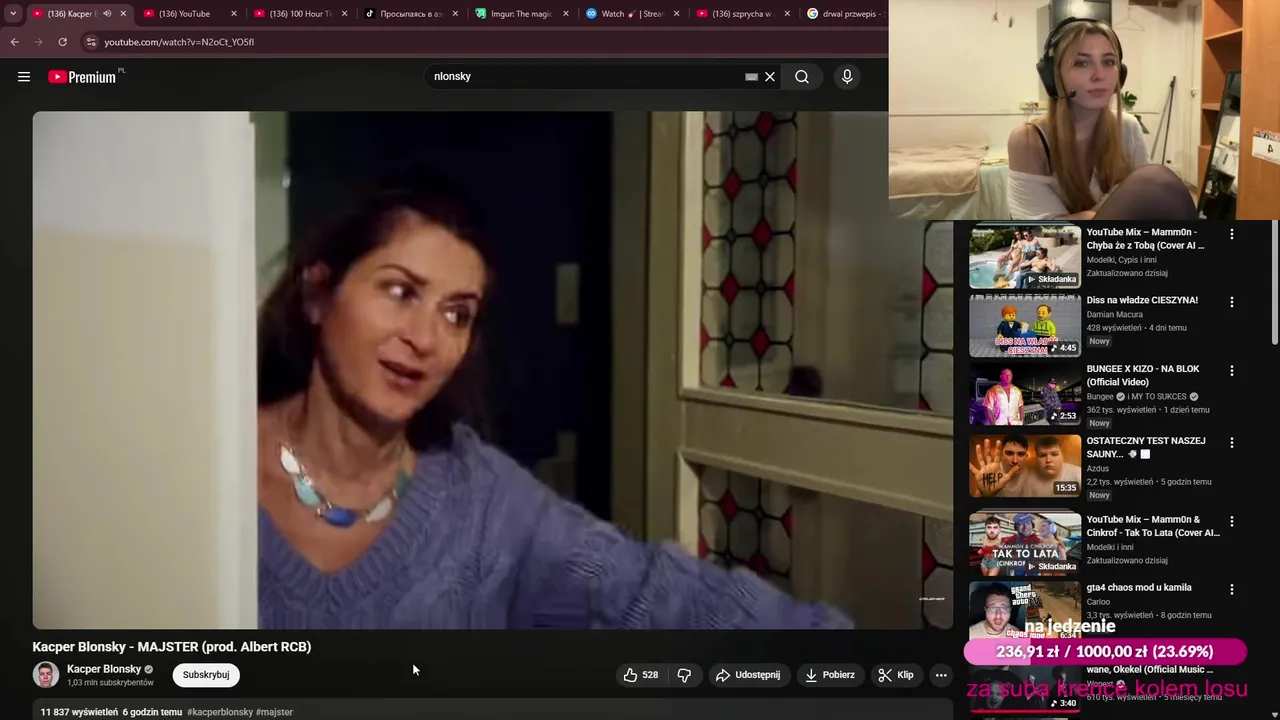Click the sidebar scrollbar on the right
Image resolution: width=1280 pixels, height=720 pixels.
point(1274,285)
